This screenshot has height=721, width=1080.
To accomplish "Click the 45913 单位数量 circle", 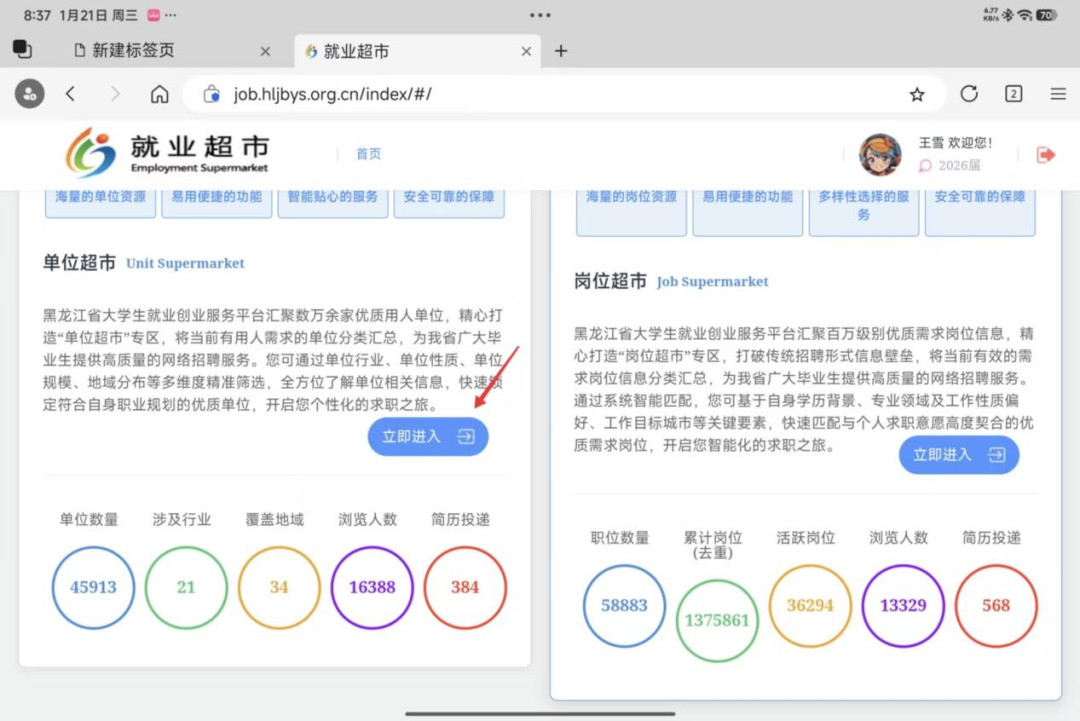I will click(93, 588).
